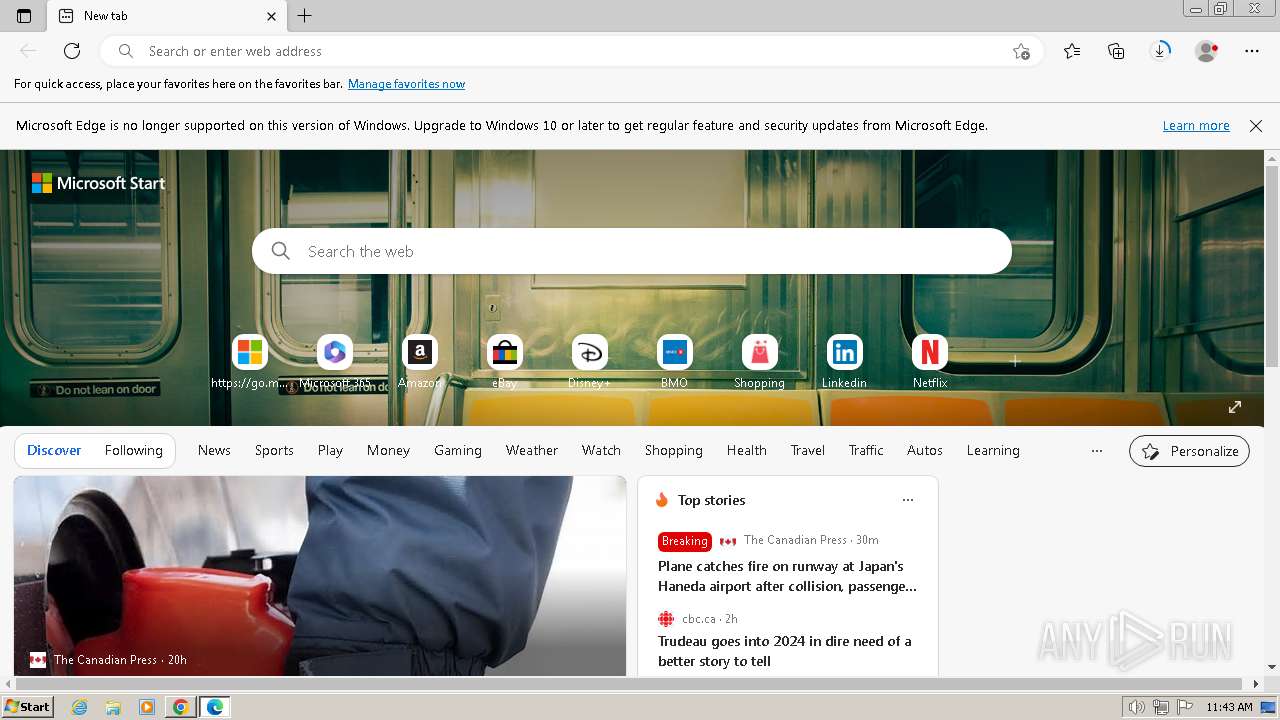Open the tab actions menu icon

[x=24, y=16]
